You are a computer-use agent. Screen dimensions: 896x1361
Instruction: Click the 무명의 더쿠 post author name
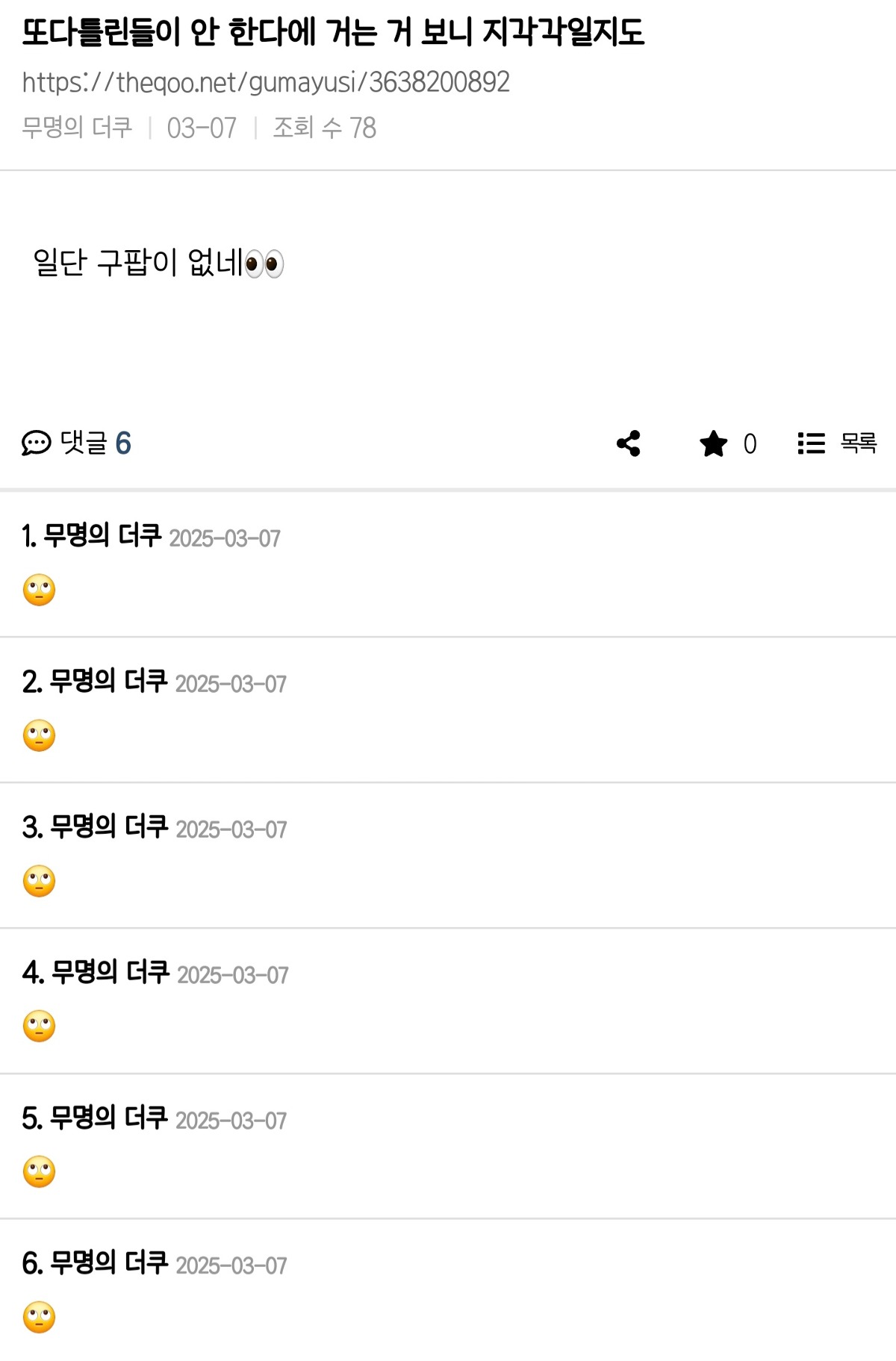click(x=77, y=128)
